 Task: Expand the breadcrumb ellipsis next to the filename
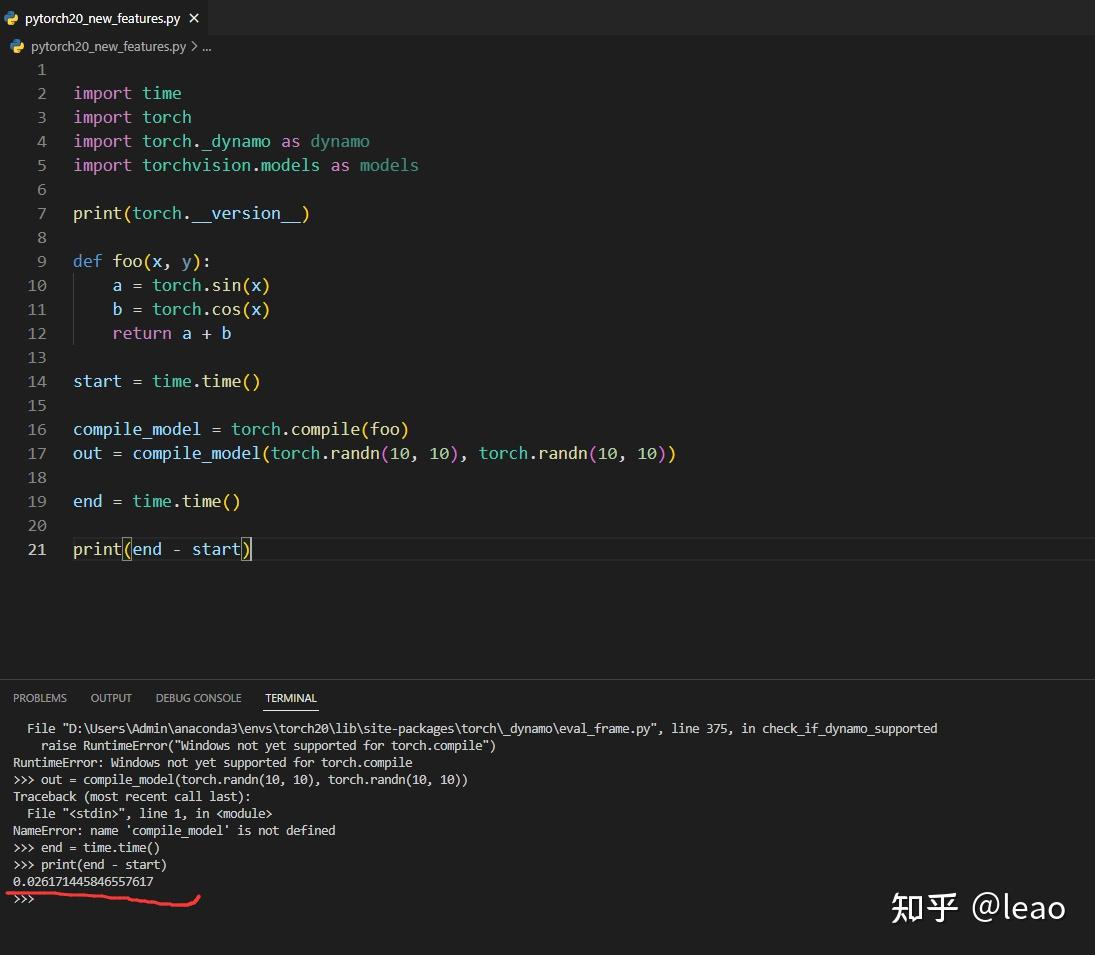point(206,46)
